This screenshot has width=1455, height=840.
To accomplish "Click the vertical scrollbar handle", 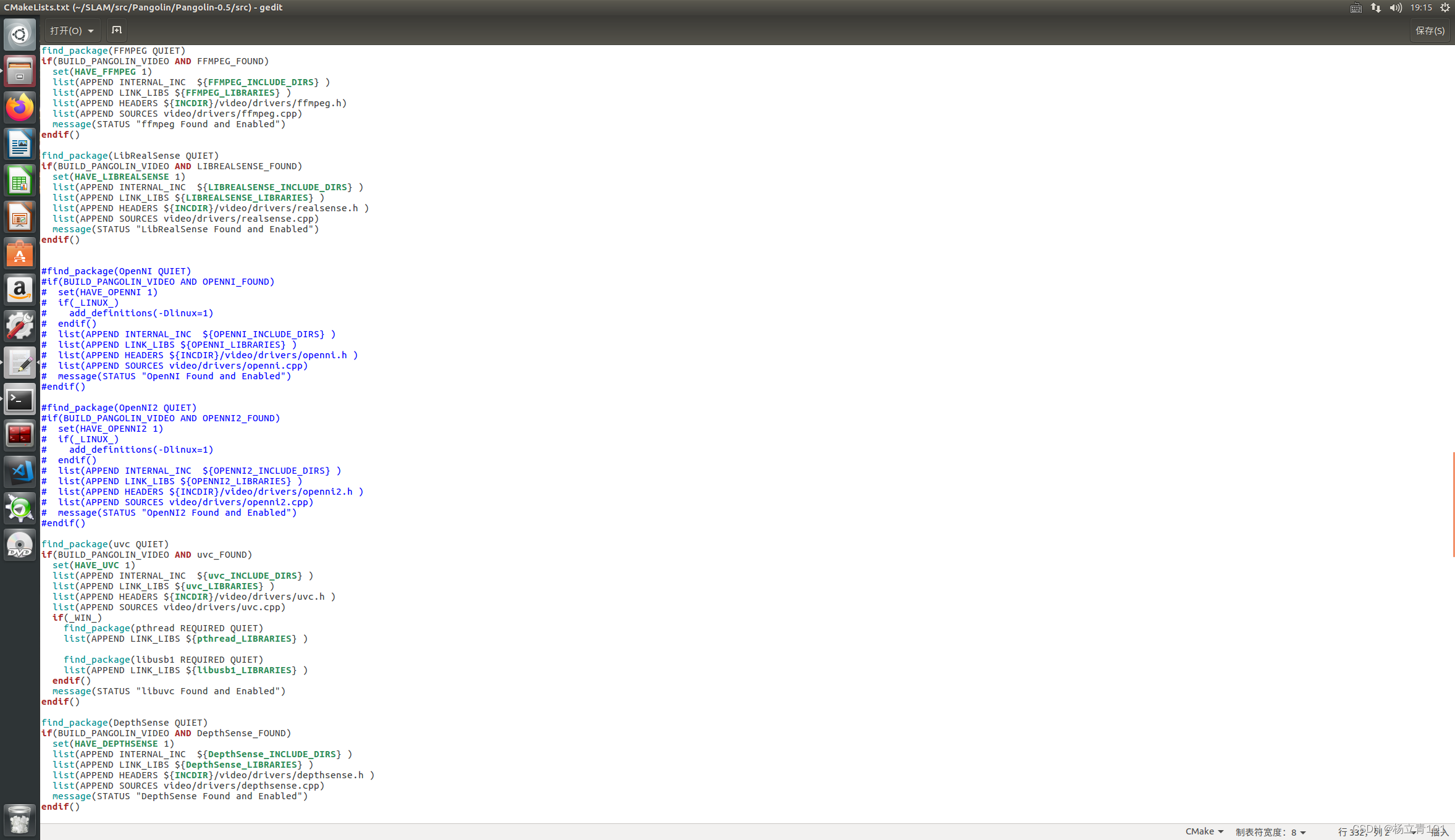I will click(1453, 504).
